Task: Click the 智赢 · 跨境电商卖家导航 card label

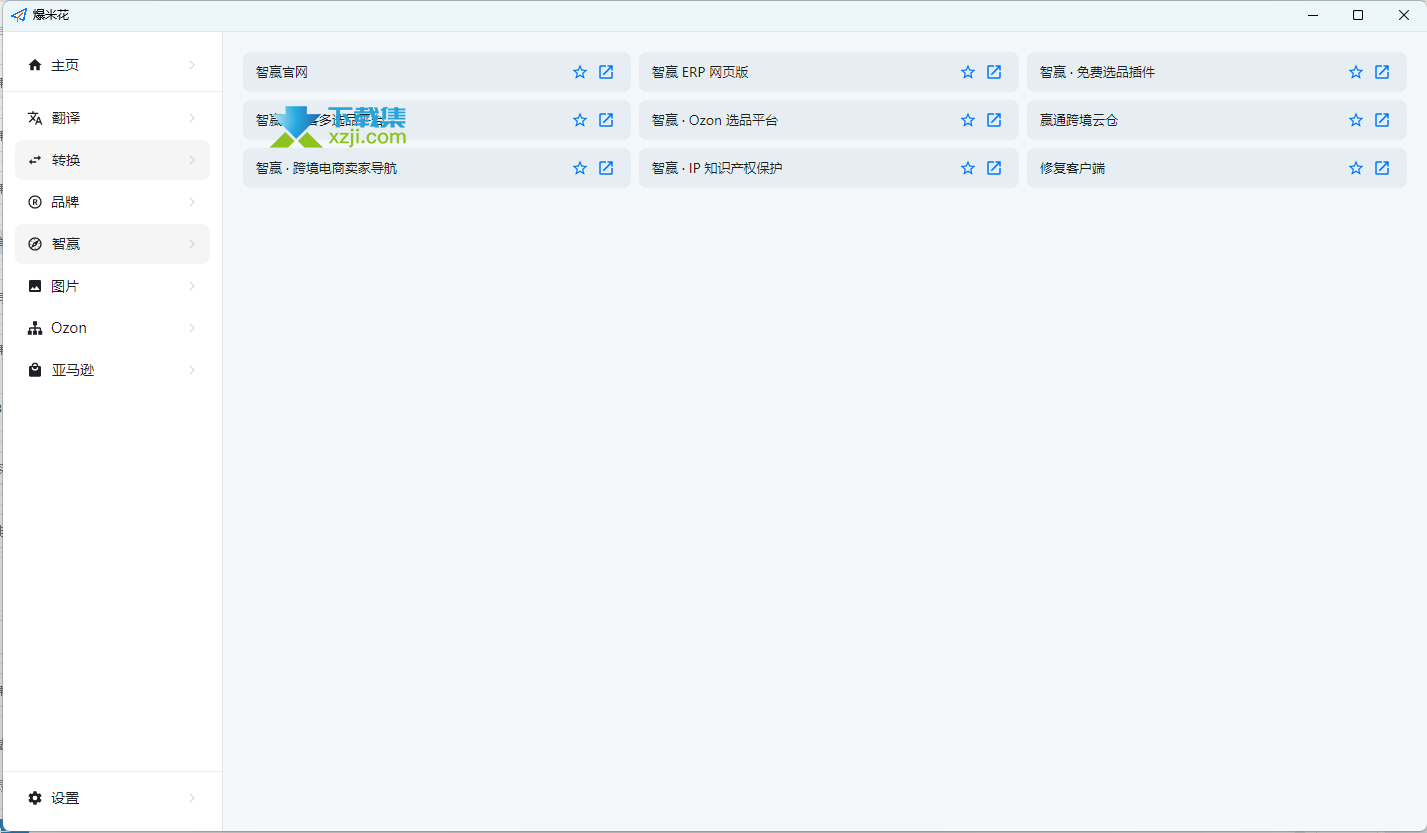Action: [x=326, y=168]
